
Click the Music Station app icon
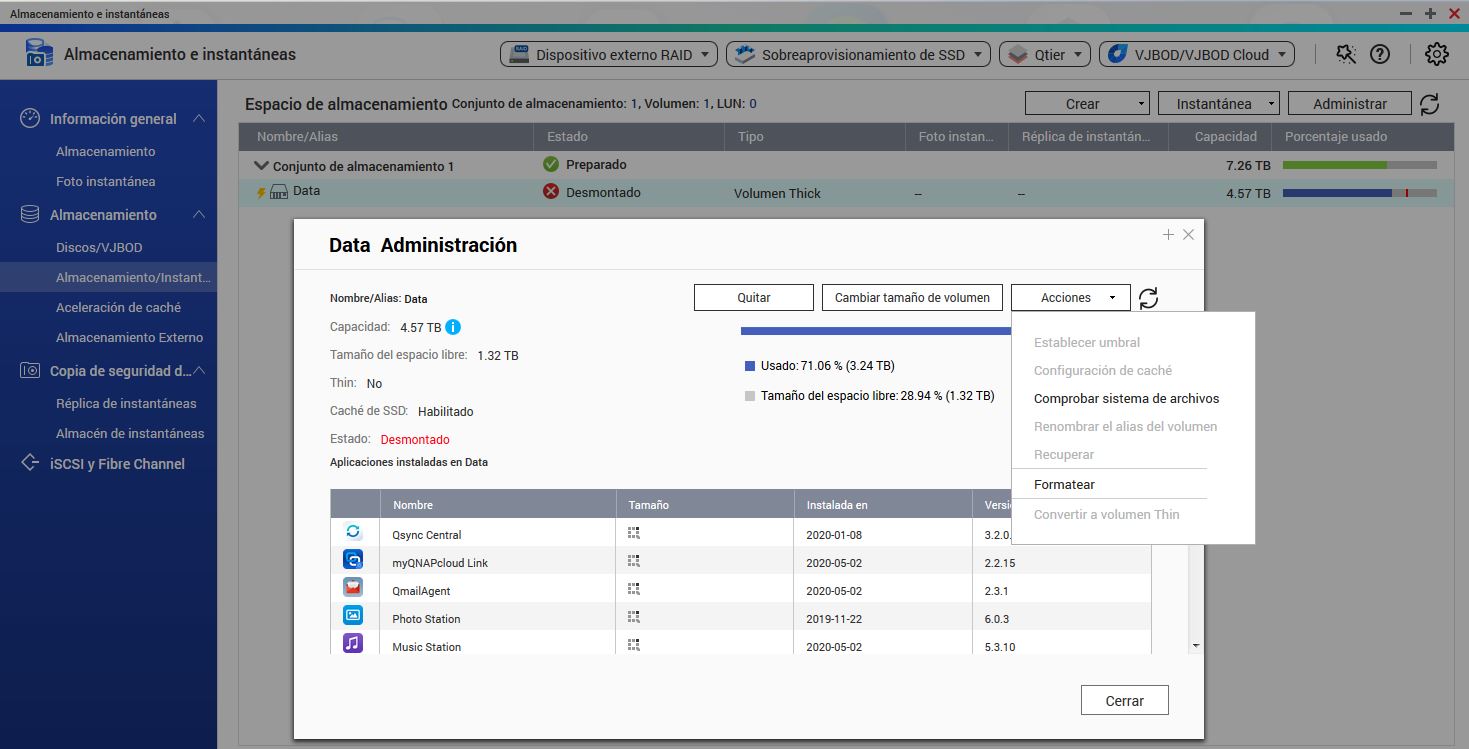tap(353, 645)
